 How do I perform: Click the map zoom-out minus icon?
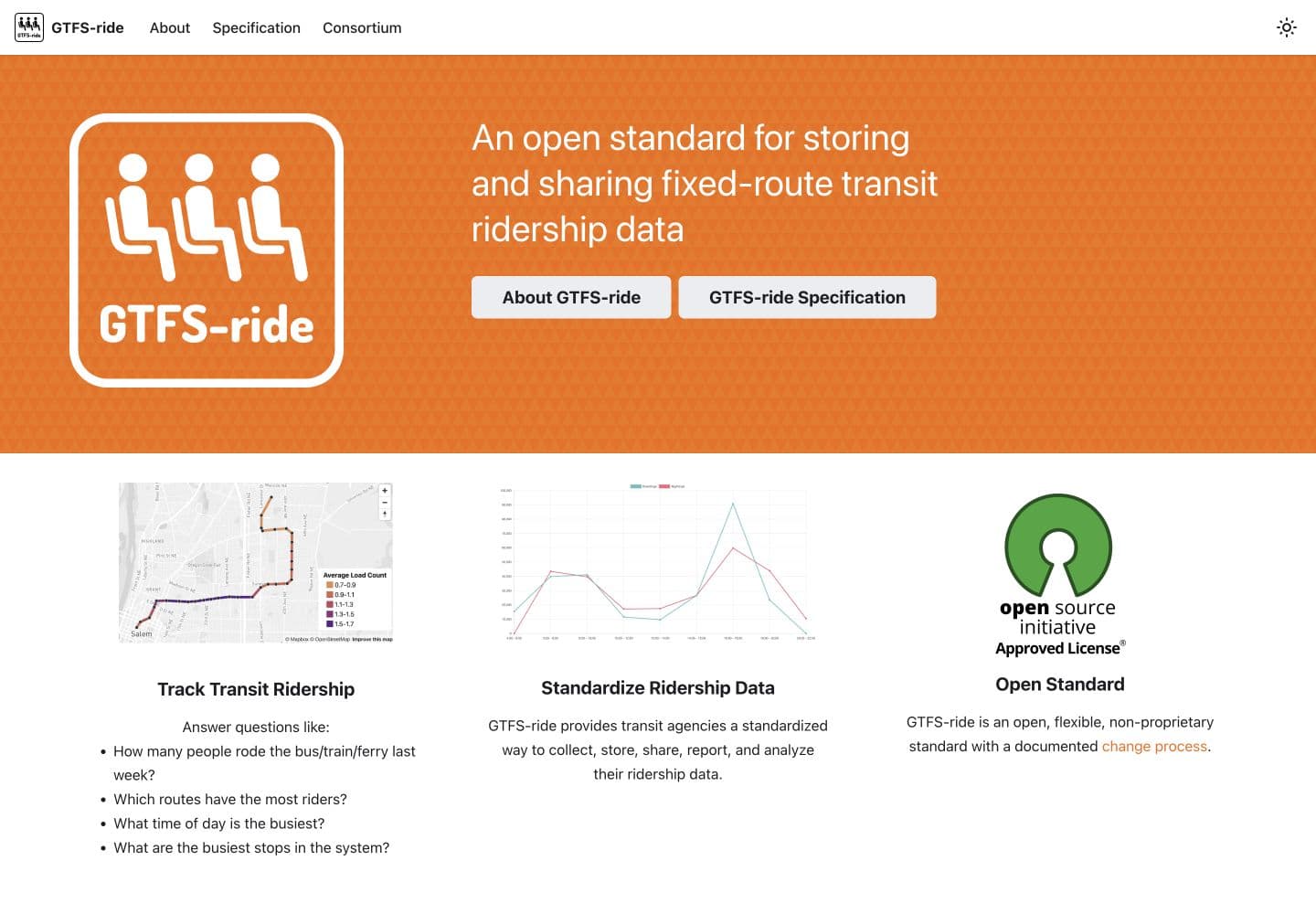click(x=385, y=503)
